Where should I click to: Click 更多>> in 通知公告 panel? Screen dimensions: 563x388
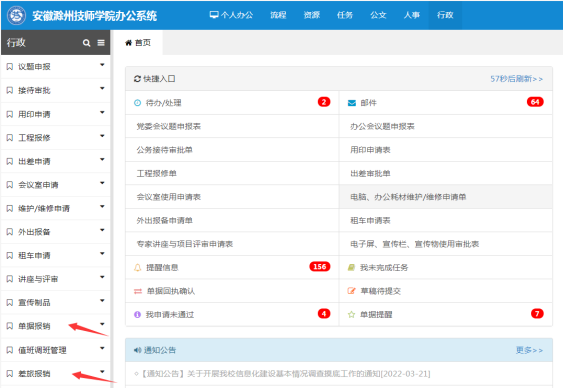529,350
